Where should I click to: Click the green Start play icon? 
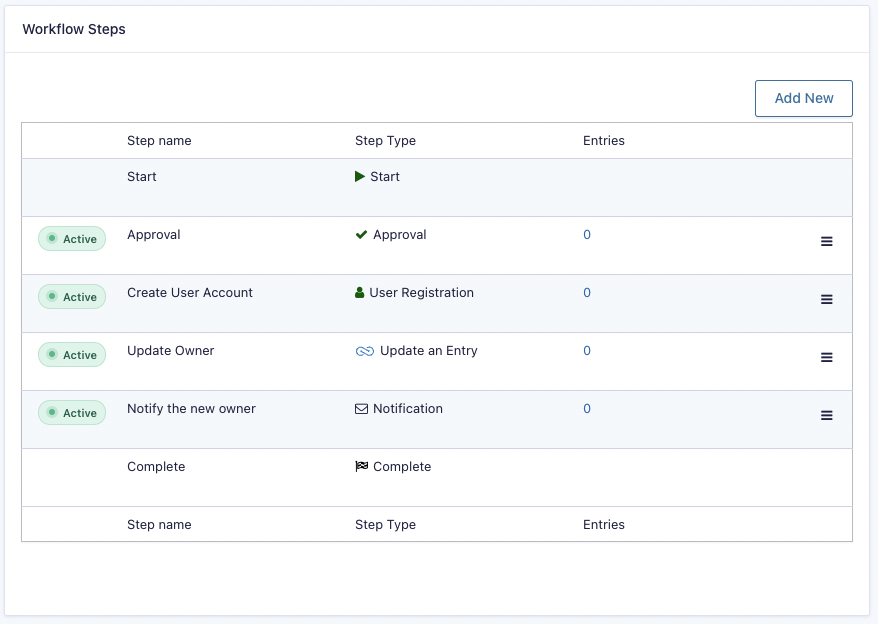click(x=360, y=177)
